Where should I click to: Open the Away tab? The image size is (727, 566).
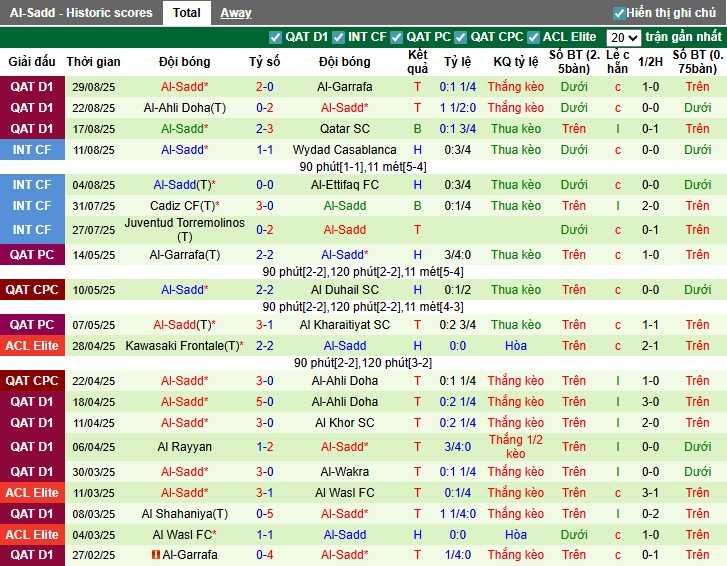236,13
